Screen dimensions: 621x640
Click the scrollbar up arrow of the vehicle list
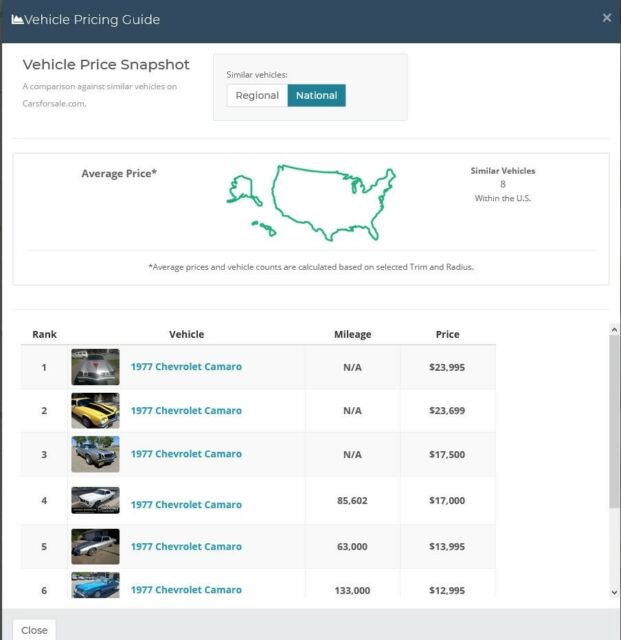coord(614,329)
